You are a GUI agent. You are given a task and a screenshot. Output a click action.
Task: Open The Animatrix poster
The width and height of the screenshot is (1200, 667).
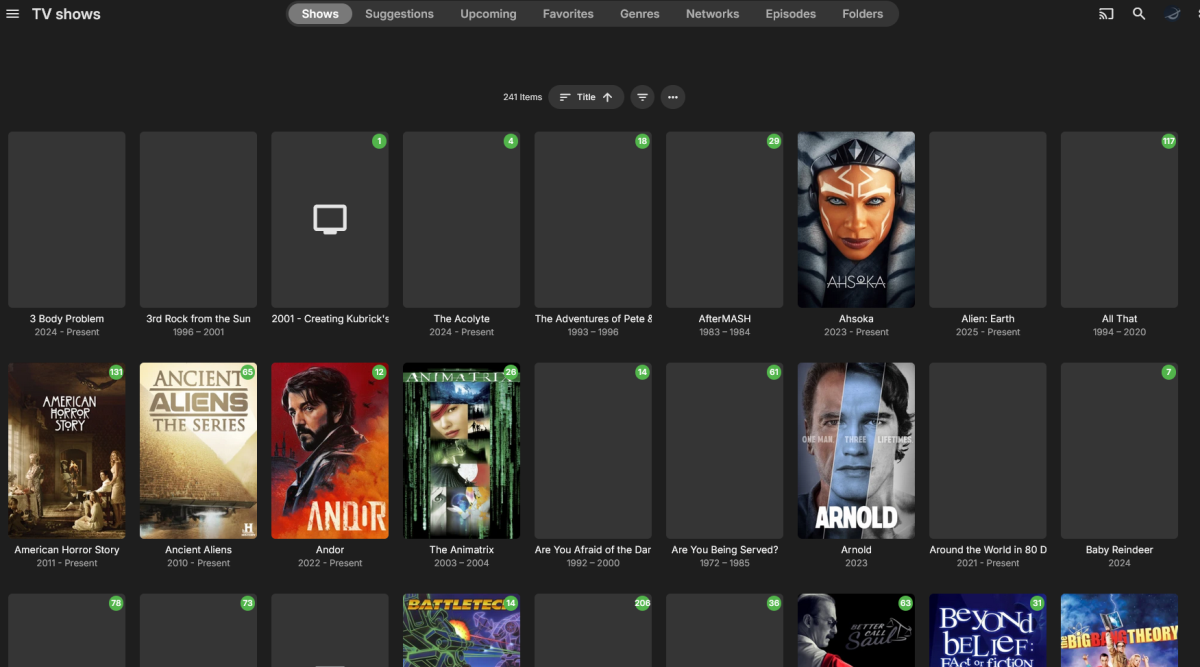461,451
